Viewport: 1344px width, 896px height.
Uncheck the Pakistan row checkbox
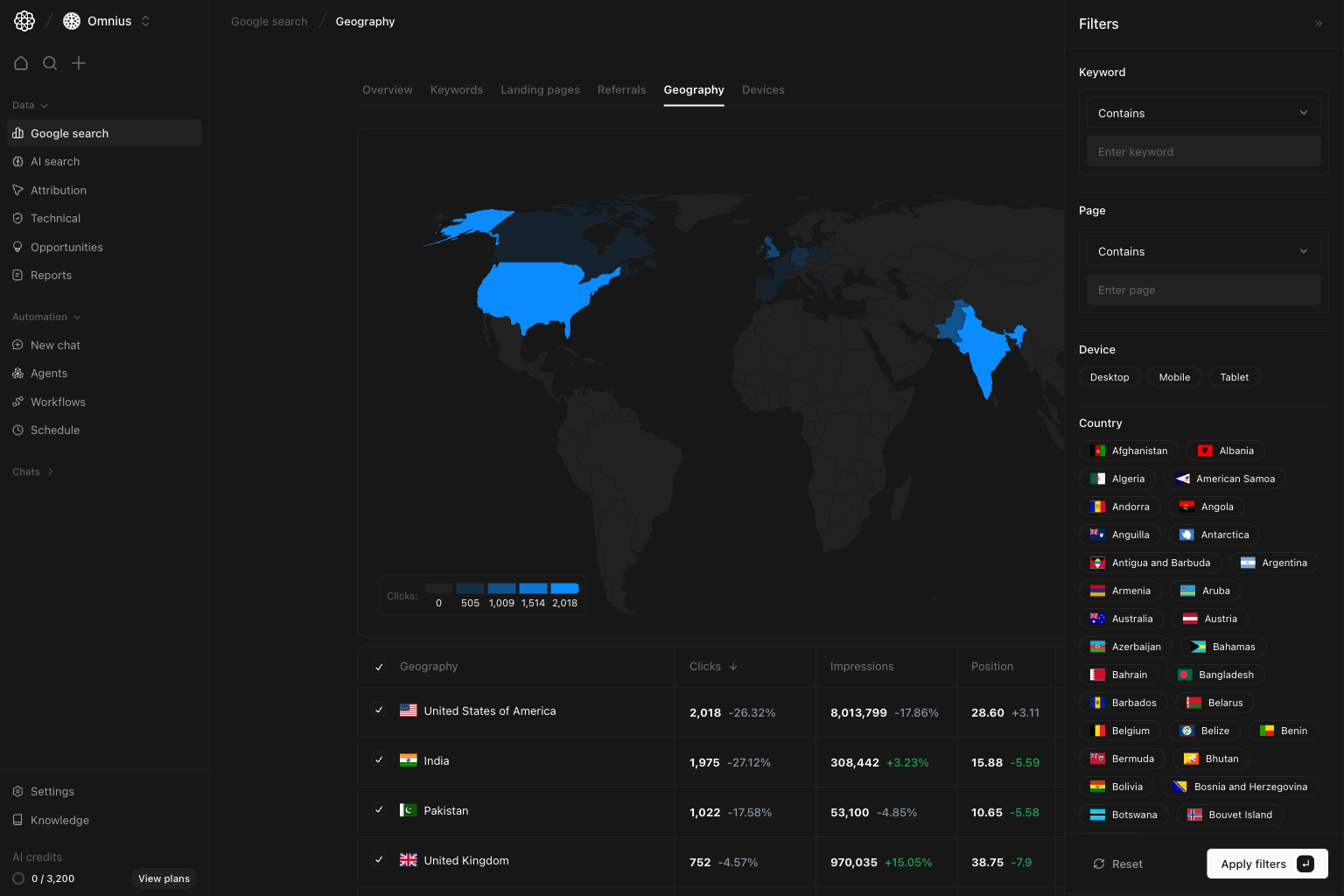click(379, 810)
